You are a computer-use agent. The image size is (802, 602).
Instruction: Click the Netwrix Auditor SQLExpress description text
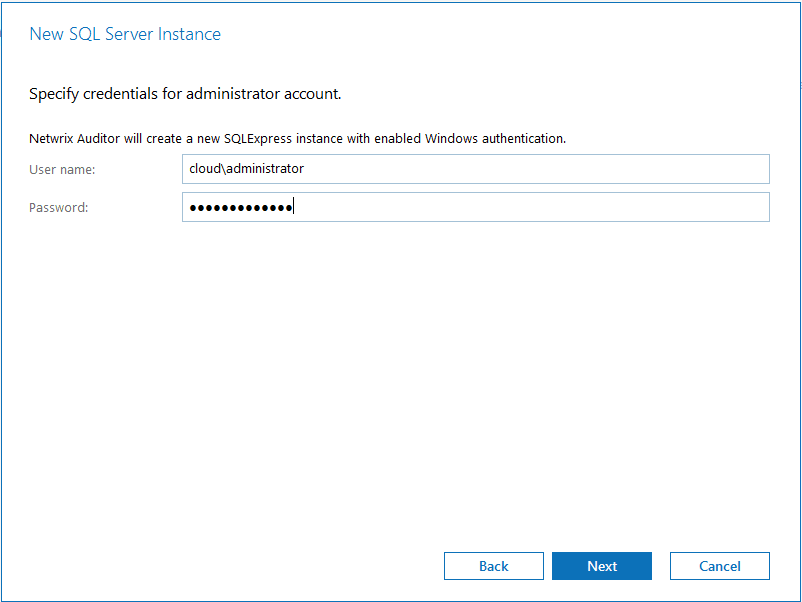click(297, 138)
